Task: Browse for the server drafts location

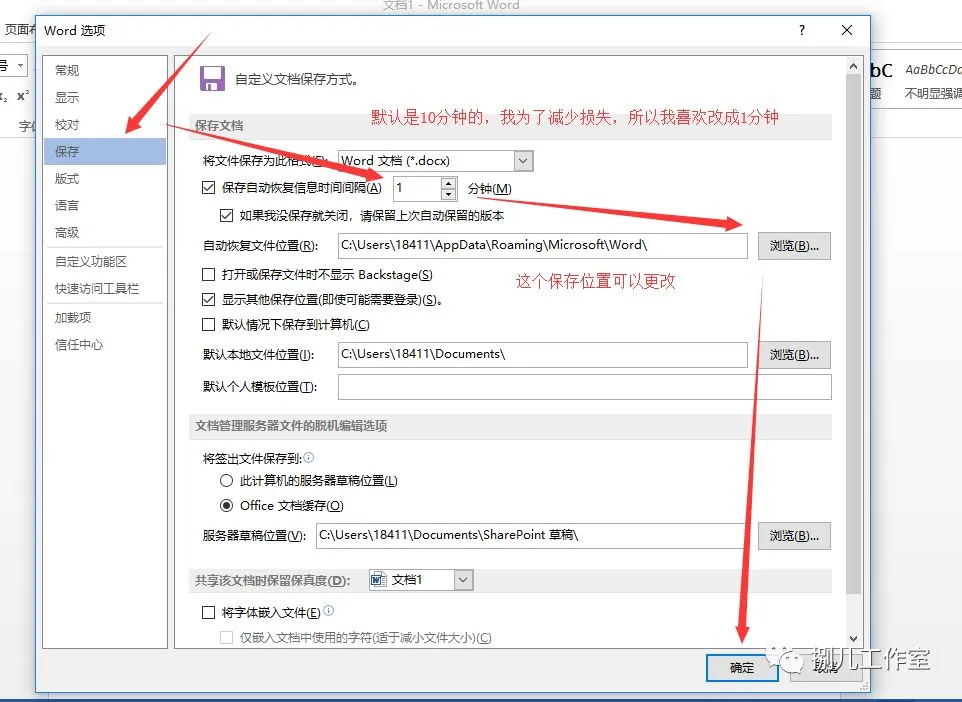Action: [x=794, y=536]
